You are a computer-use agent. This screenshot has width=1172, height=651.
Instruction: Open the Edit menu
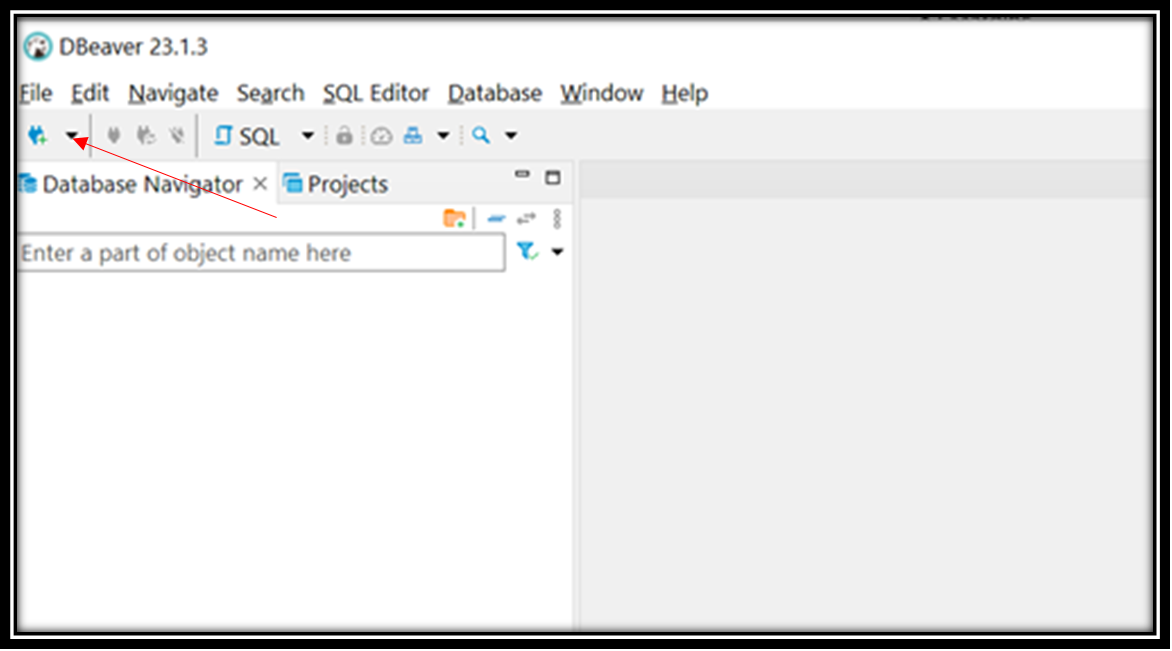(x=90, y=93)
